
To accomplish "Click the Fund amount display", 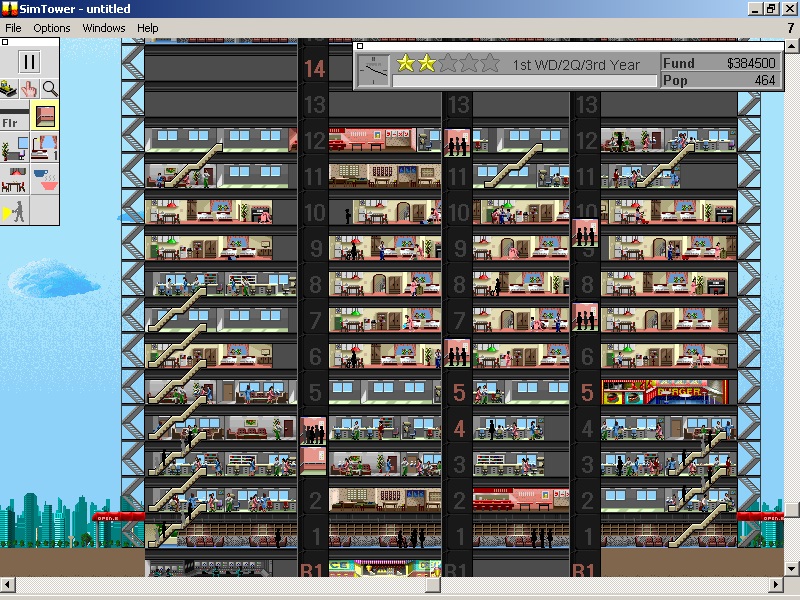I will 720,63.
